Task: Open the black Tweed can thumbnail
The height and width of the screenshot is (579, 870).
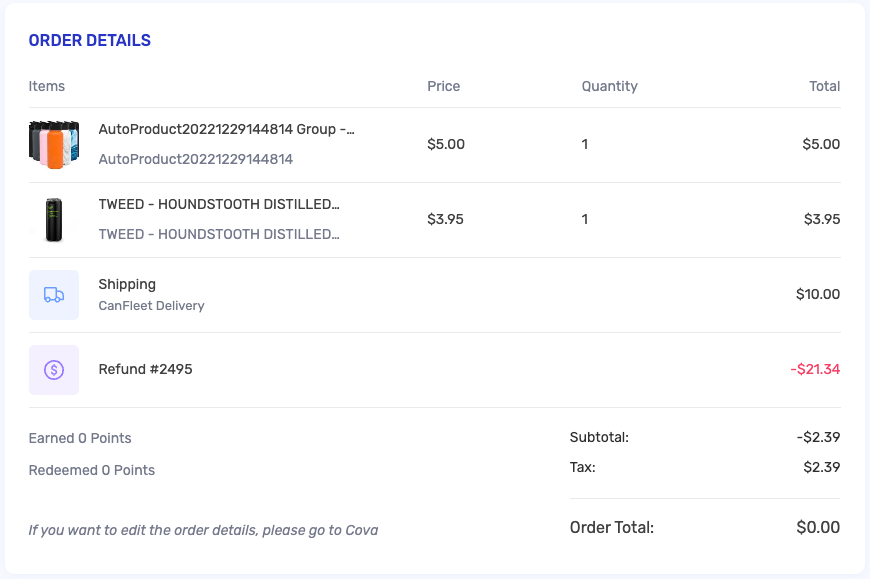Action: click(54, 220)
